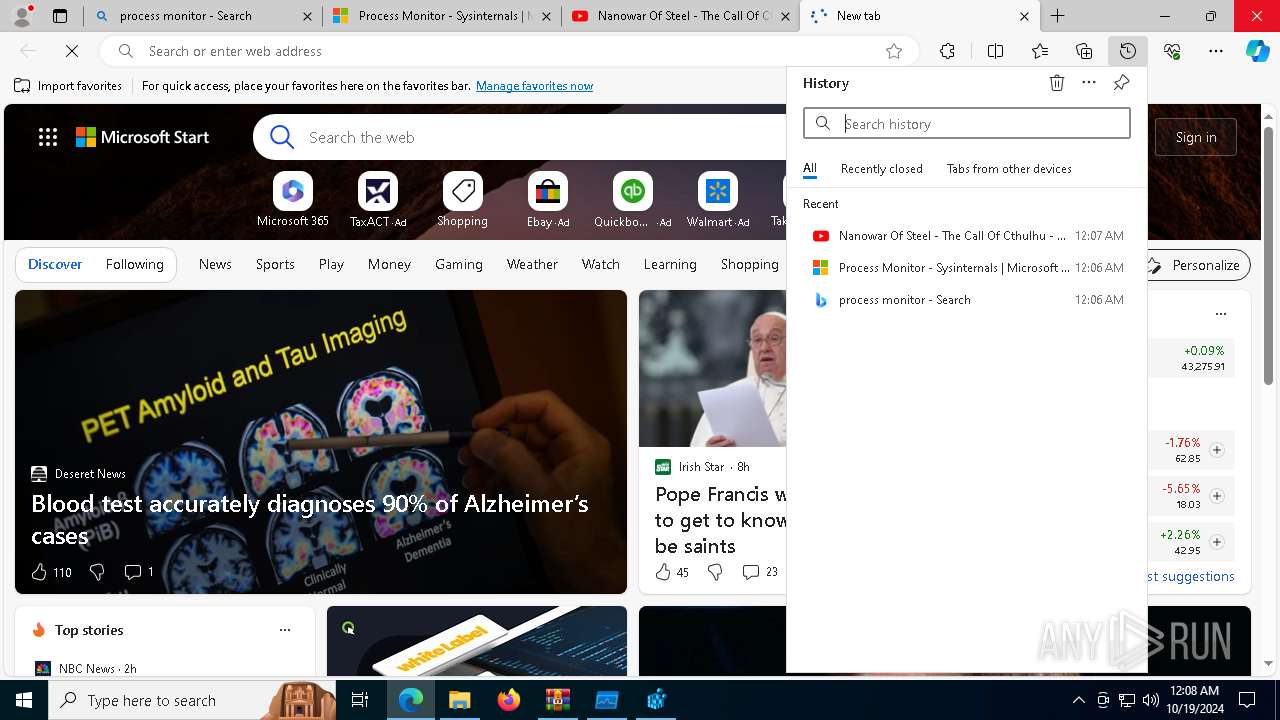The image size is (1280, 720).
Task: Click the Windows taskbar search box
Action: coord(190,700)
